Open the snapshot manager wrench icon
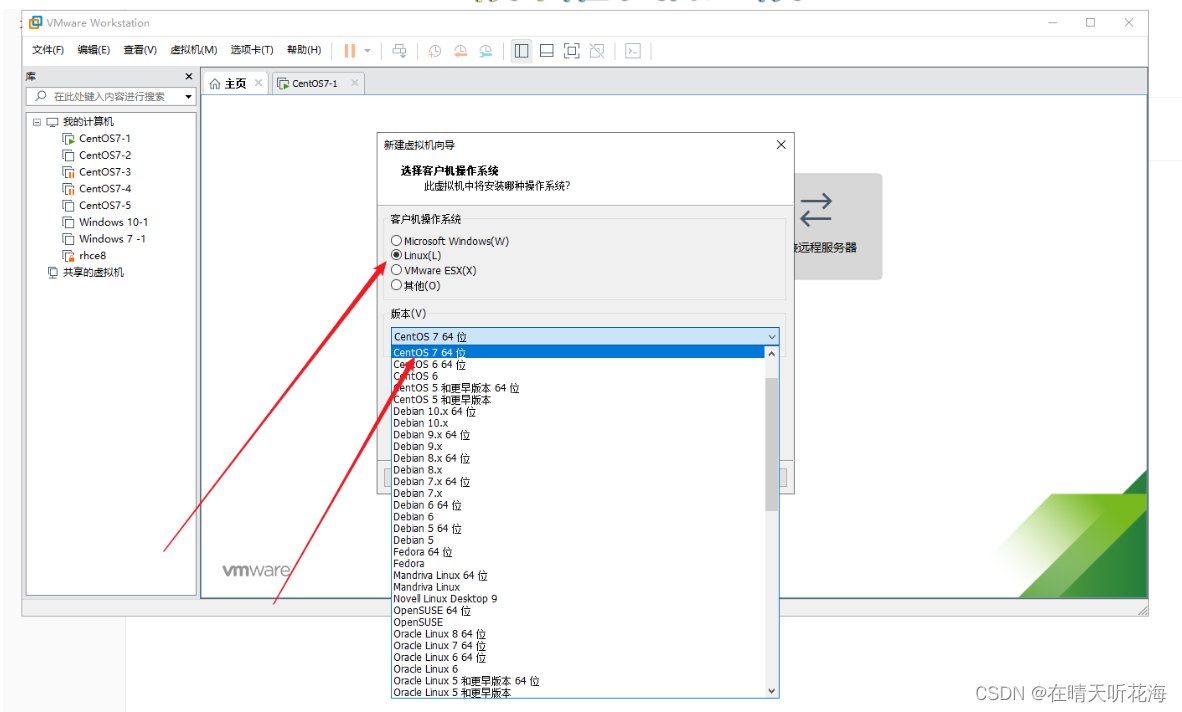Screen dimensions: 1182x712 pyautogui.click(x=486, y=50)
